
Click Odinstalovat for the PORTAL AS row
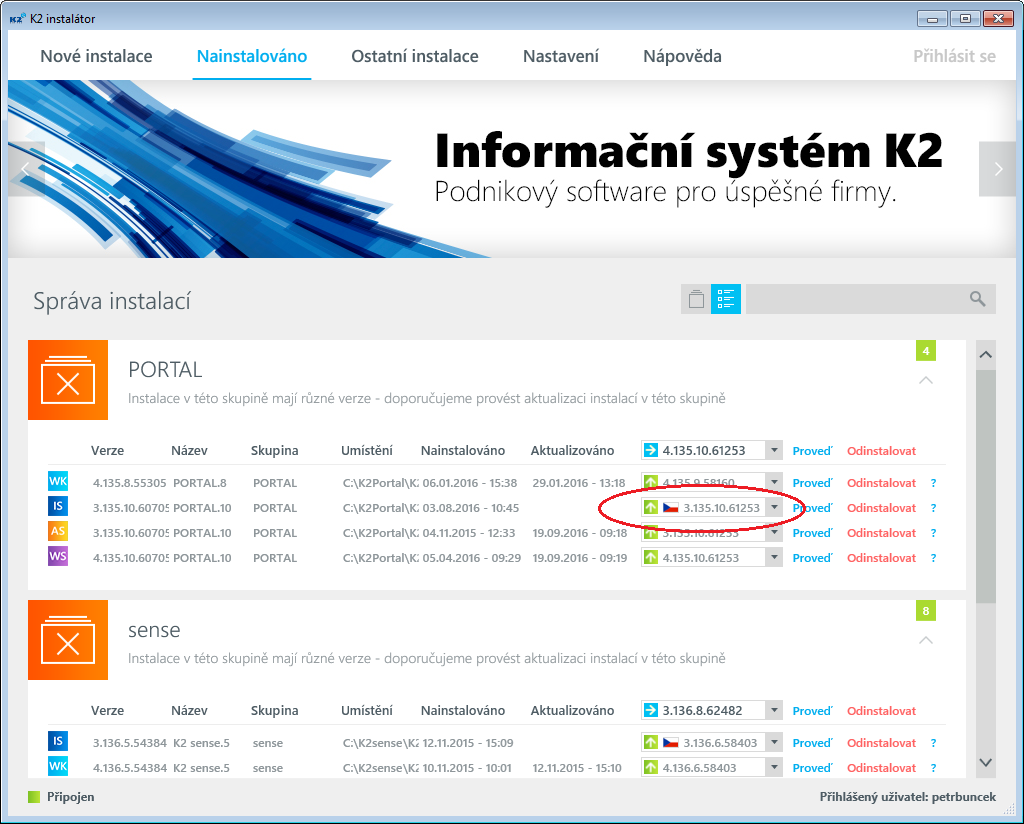tap(881, 533)
